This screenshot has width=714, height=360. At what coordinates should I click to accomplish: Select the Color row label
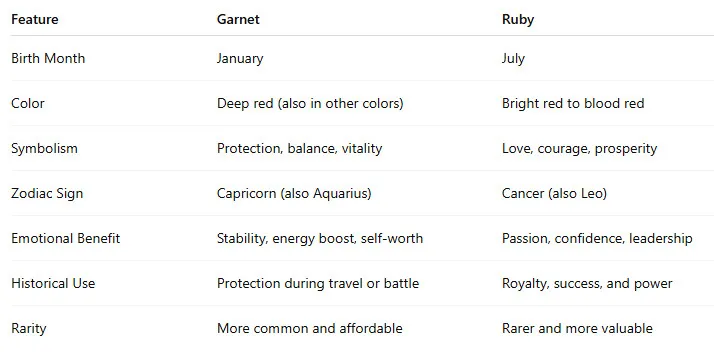pyautogui.click(x=28, y=103)
